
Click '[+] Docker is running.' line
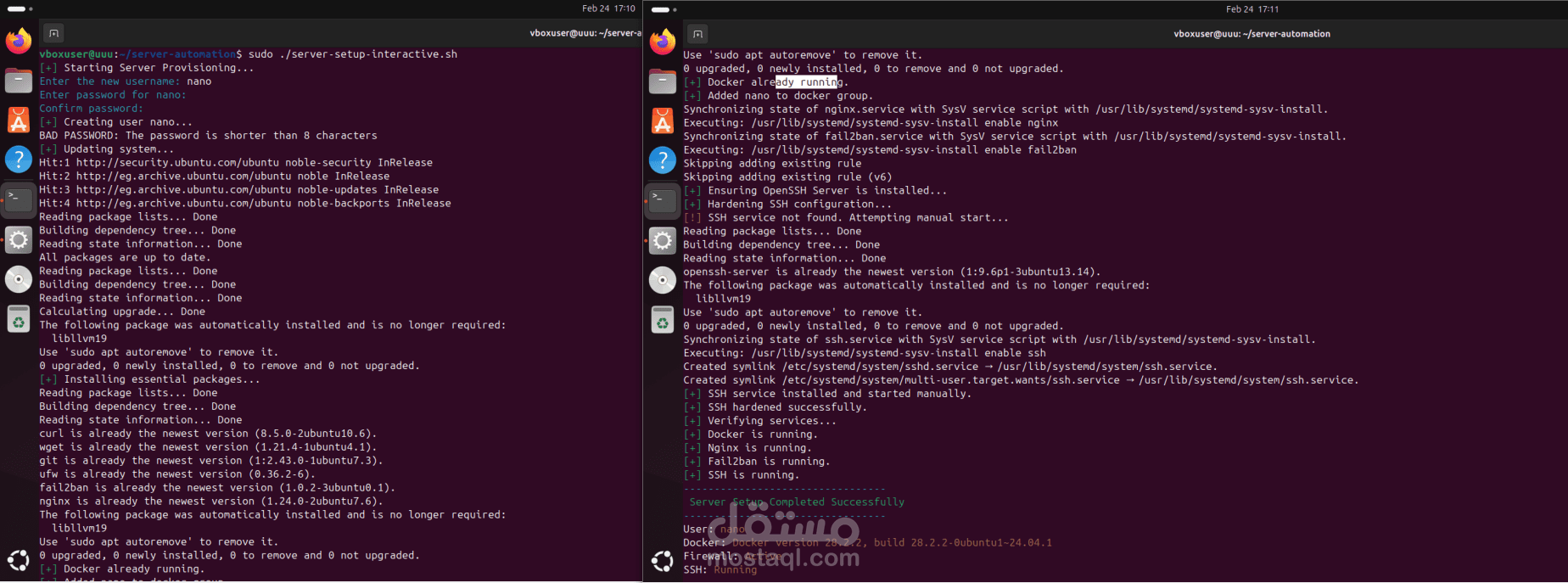tap(751, 434)
